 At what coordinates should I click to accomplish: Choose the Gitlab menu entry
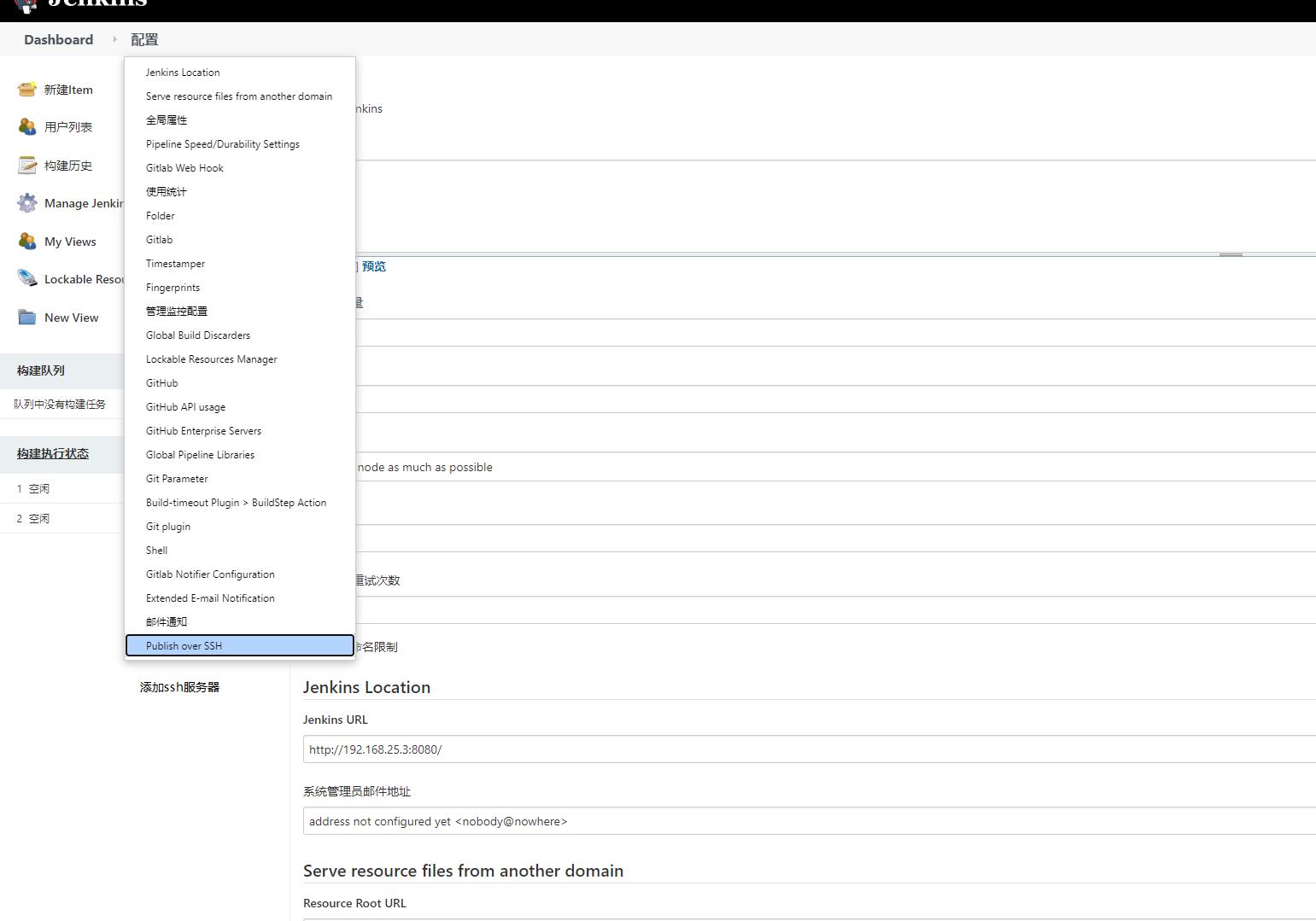[x=240, y=240]
